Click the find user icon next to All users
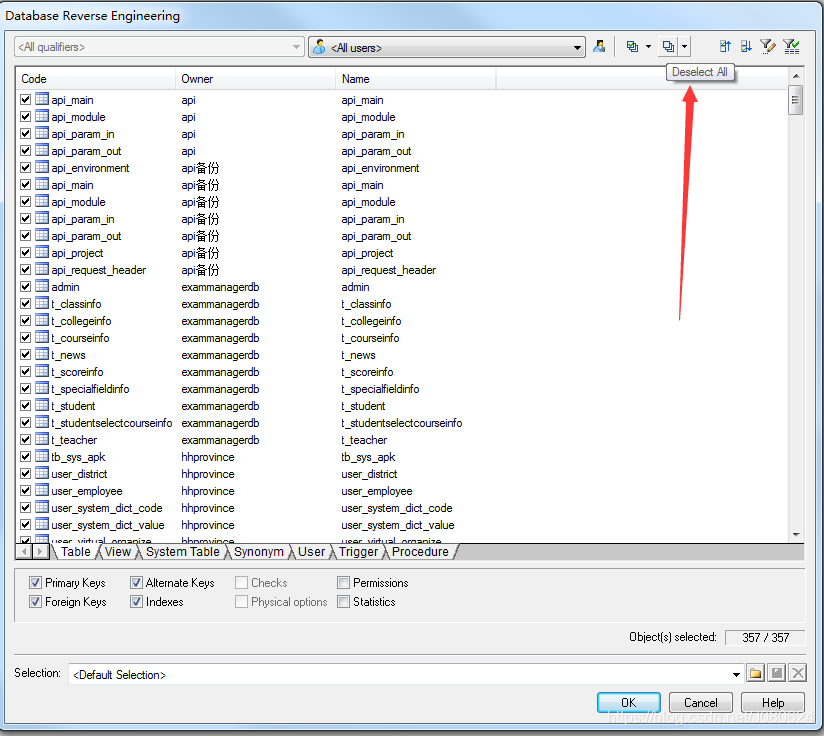 coord(599,47)
